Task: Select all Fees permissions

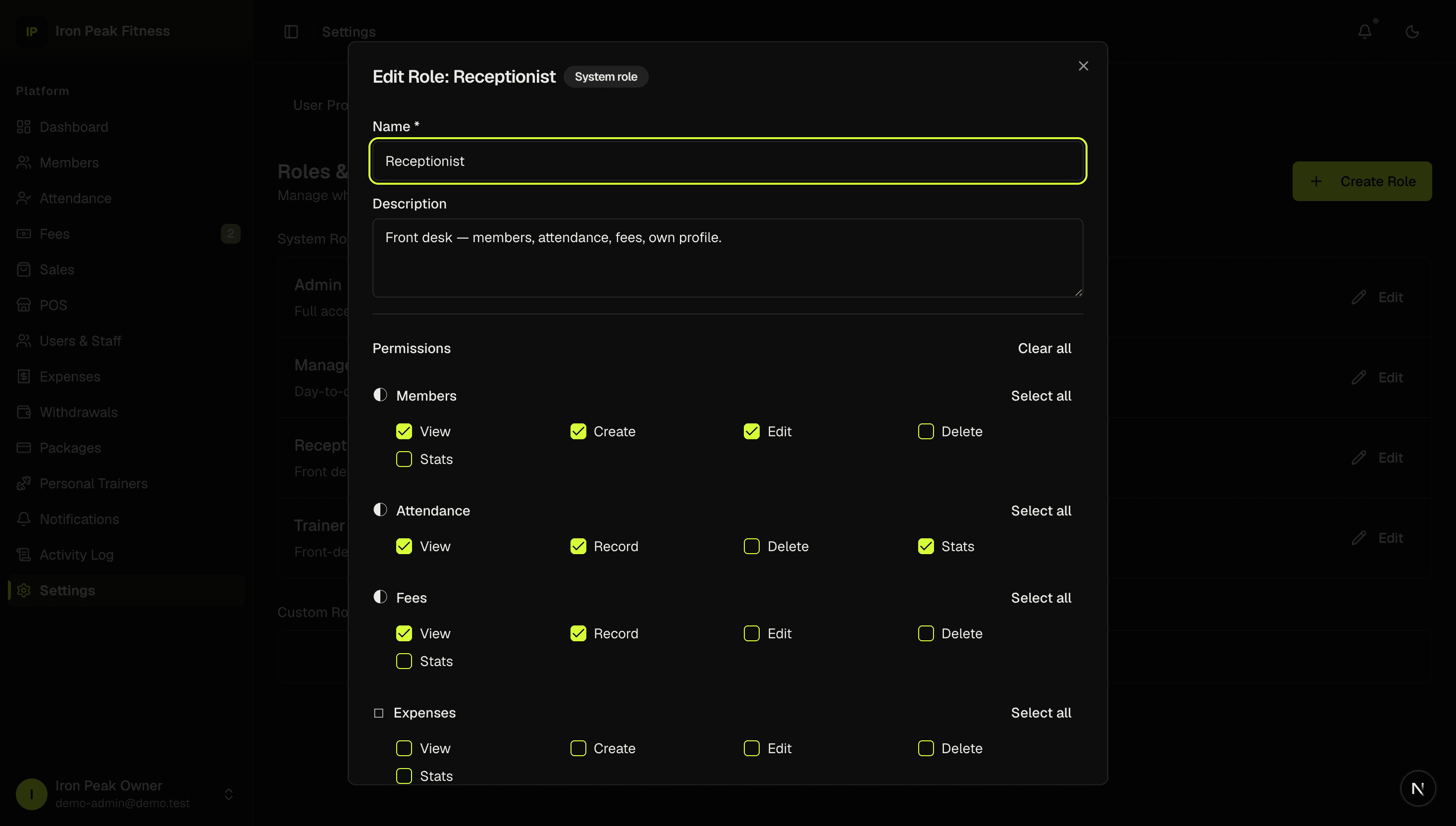Action: tap(1041, 598)
